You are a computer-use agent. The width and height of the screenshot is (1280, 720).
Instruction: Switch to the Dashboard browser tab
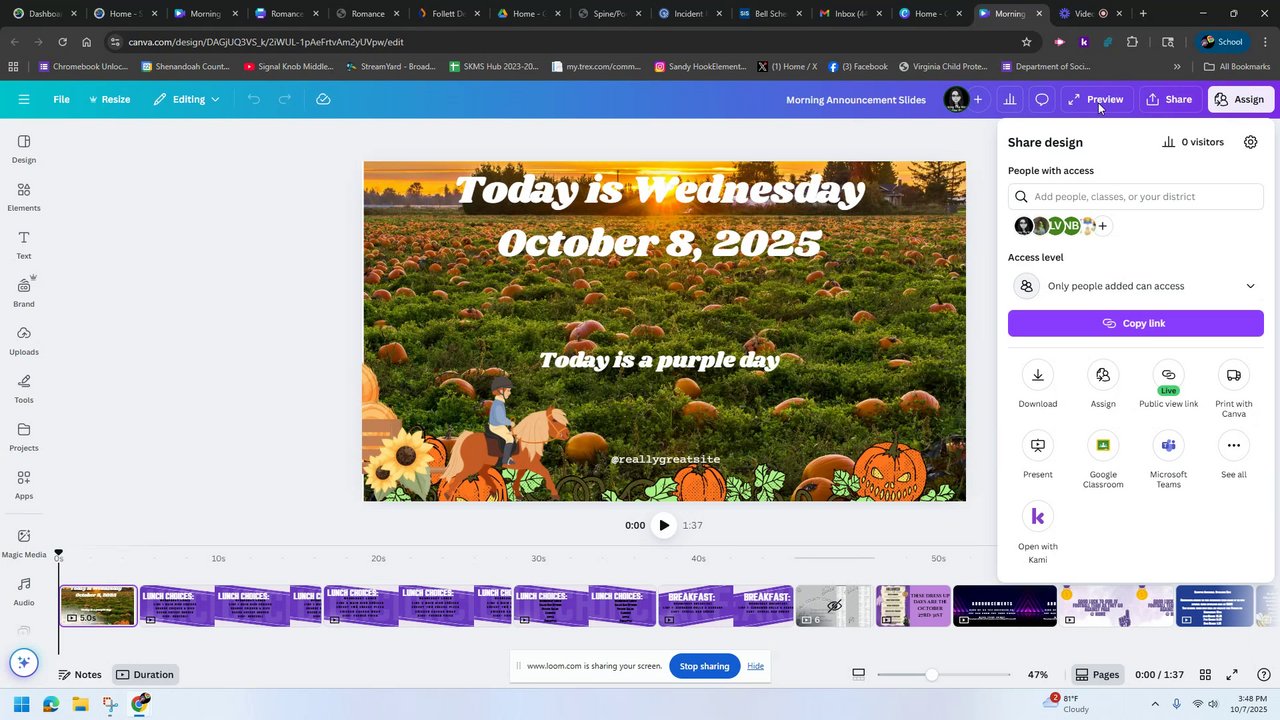40,14
